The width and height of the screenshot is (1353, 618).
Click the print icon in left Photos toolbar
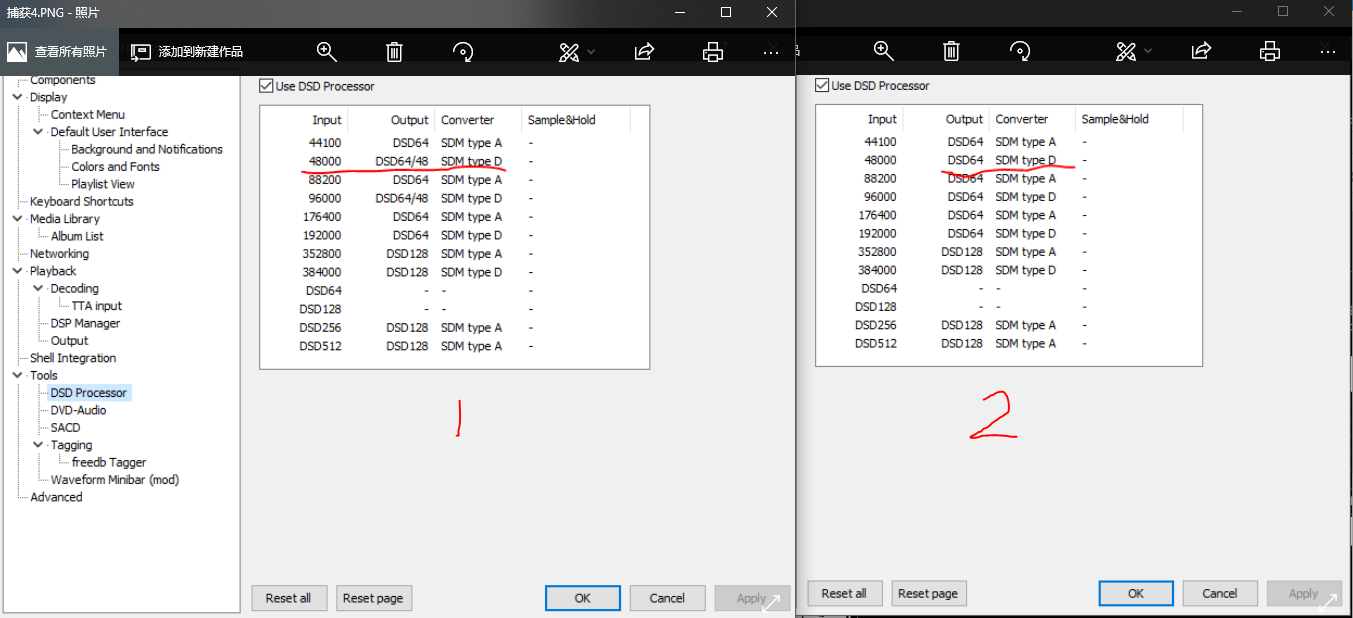pos(713,52)
